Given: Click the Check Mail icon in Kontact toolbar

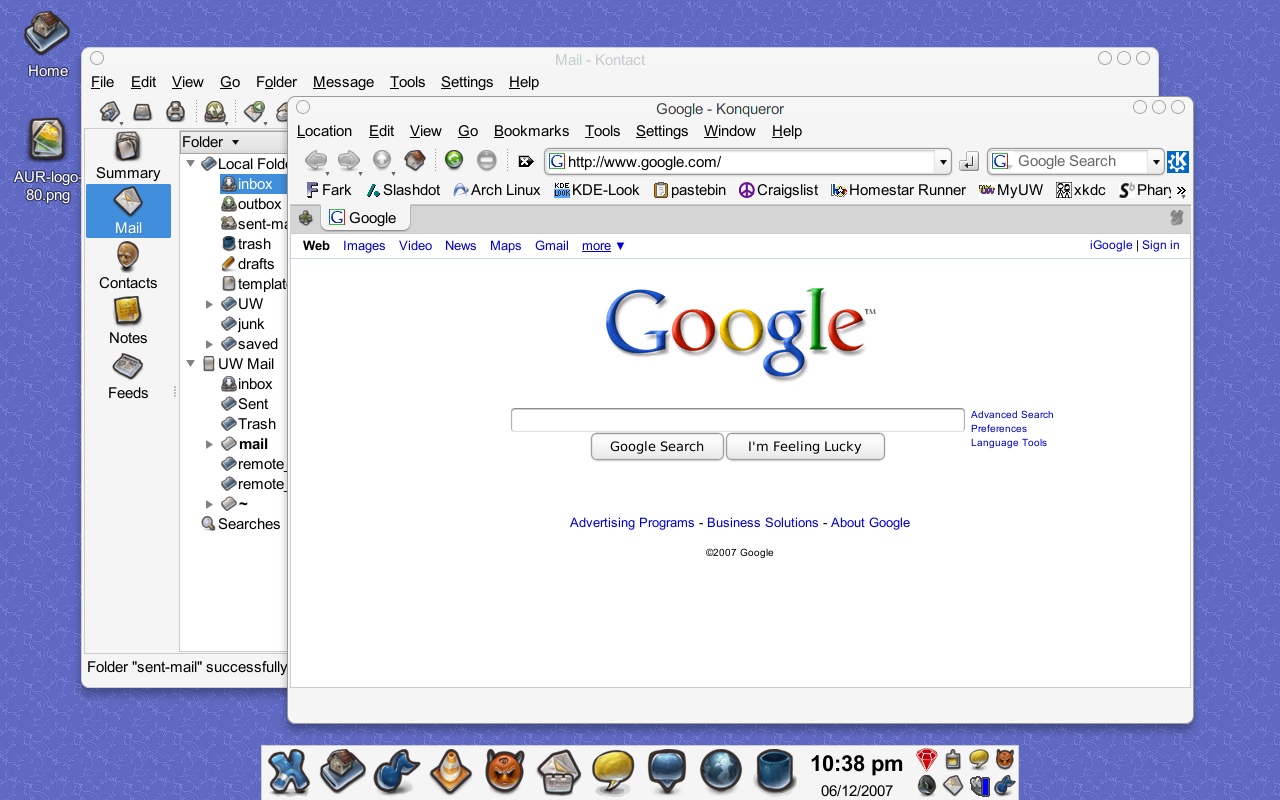Looking at the screenshot, I should click(215, 111).
